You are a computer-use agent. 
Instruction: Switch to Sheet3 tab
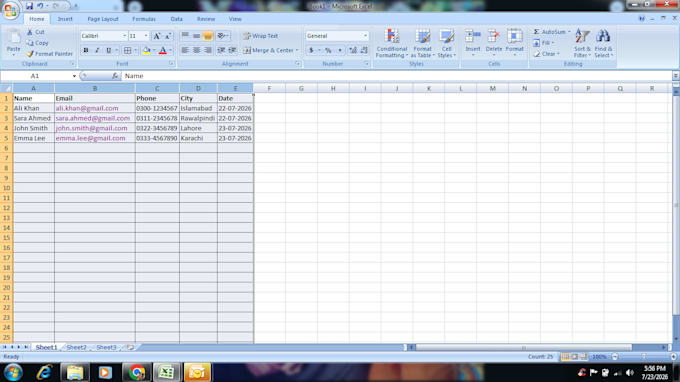click(106, 347)
